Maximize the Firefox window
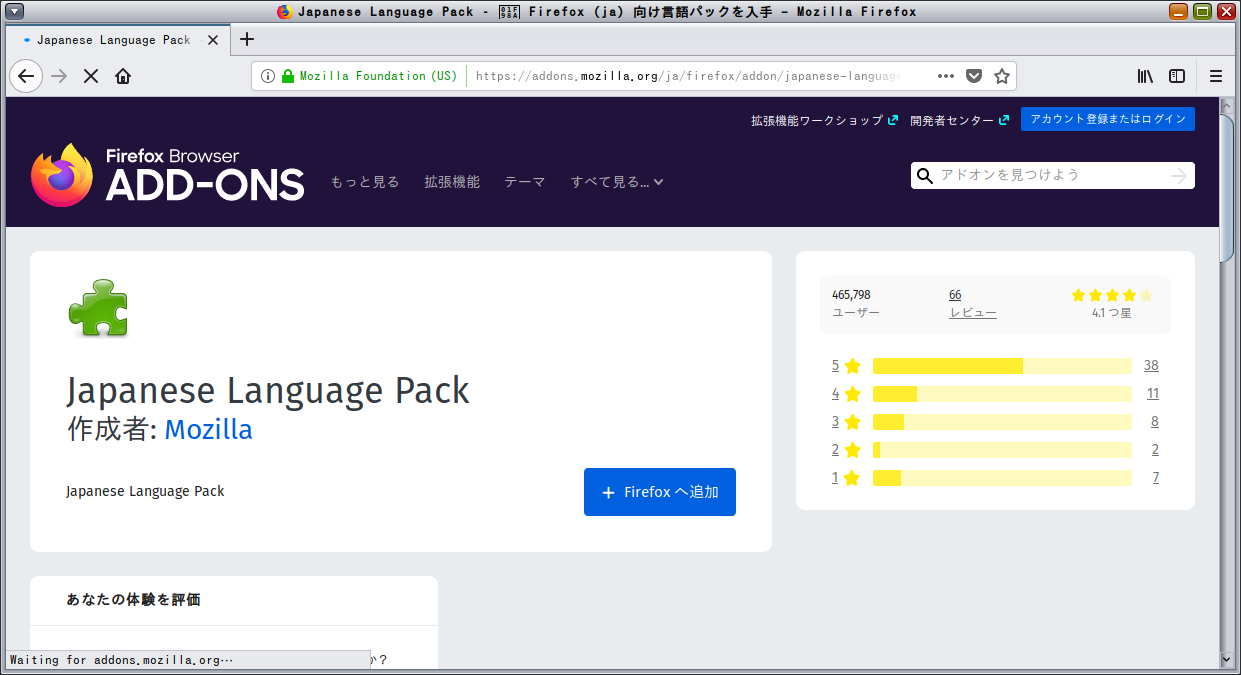Viewport: 1241px width, 675px height. [1203, 12]
